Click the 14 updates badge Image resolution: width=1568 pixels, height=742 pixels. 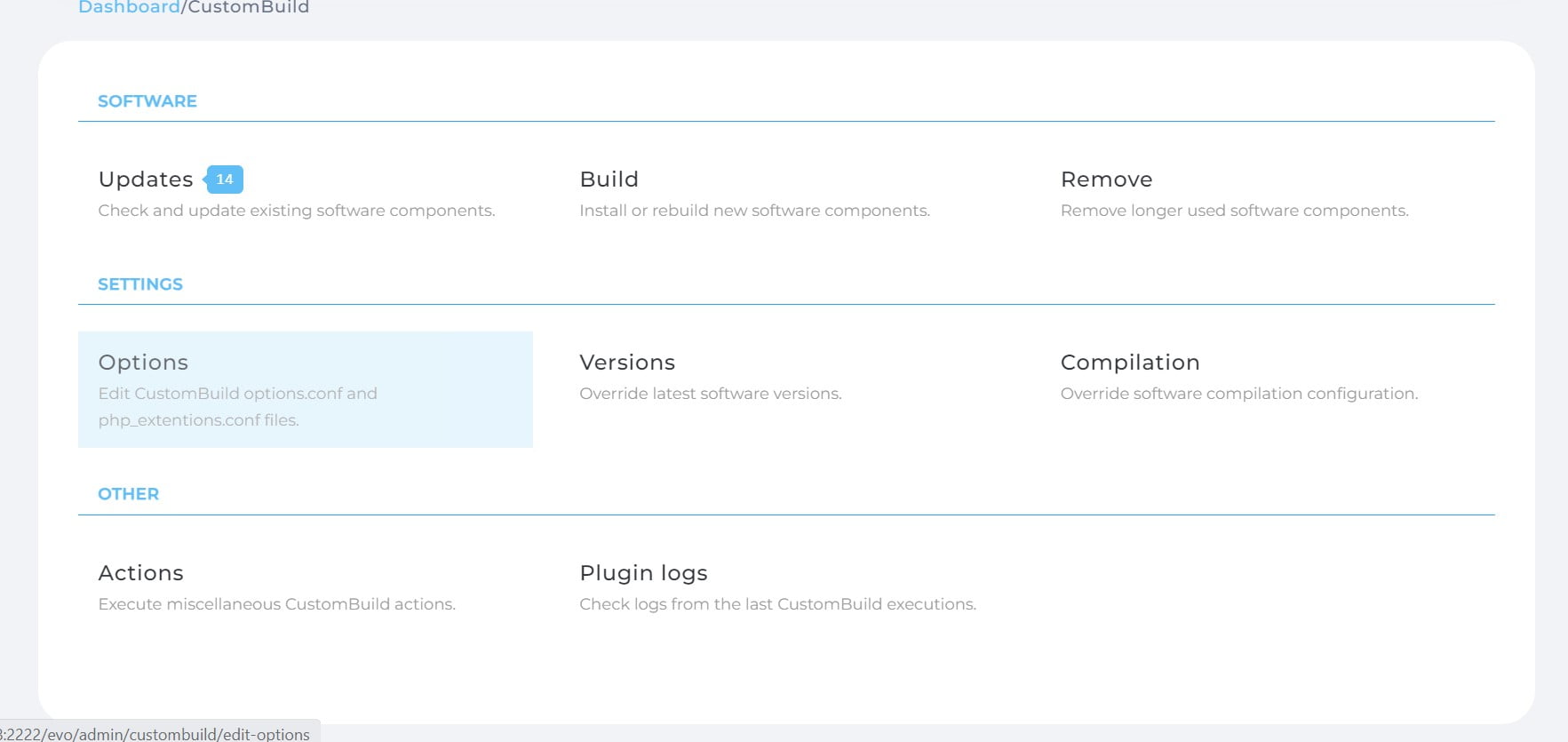tap(225, 180)
